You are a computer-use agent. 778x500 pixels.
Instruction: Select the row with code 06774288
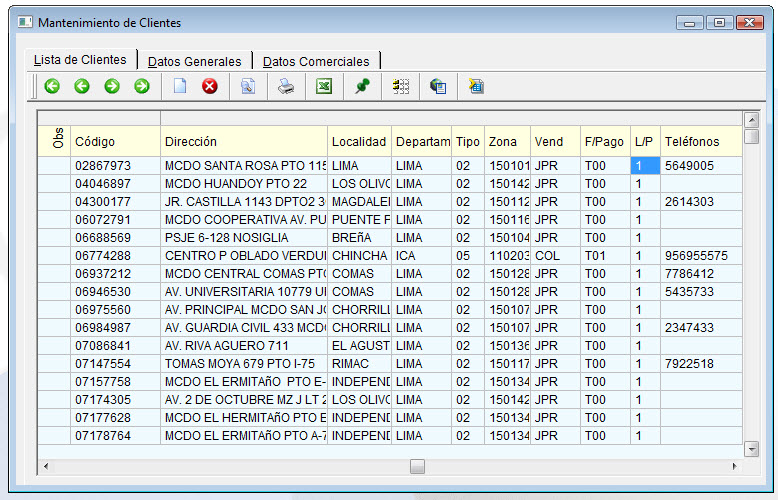point(103,256)
